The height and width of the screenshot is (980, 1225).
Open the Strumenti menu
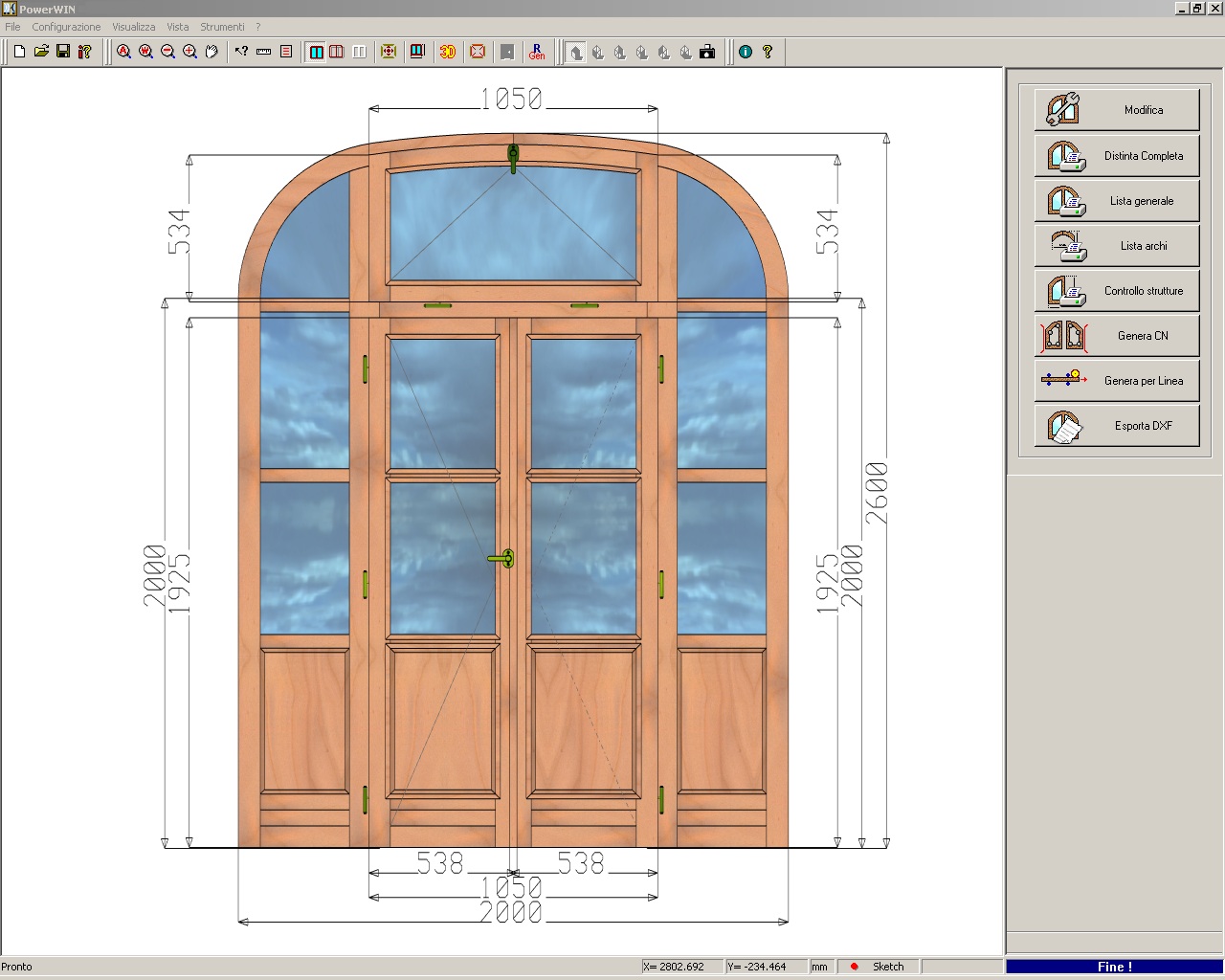(x=222, y=27)
